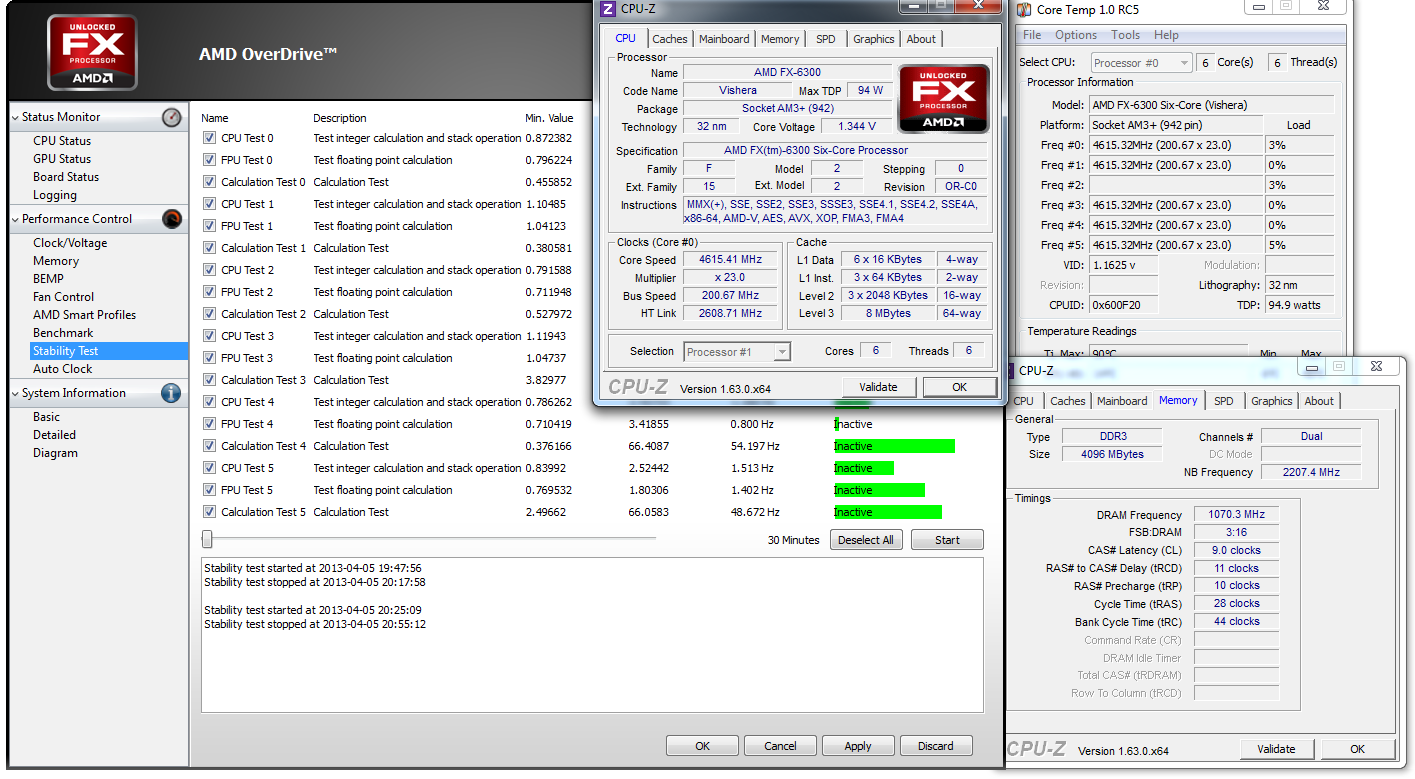Click the test duration slider handle
The height and width of the screenshot is (779, 1415).
[x=207, y=539]
